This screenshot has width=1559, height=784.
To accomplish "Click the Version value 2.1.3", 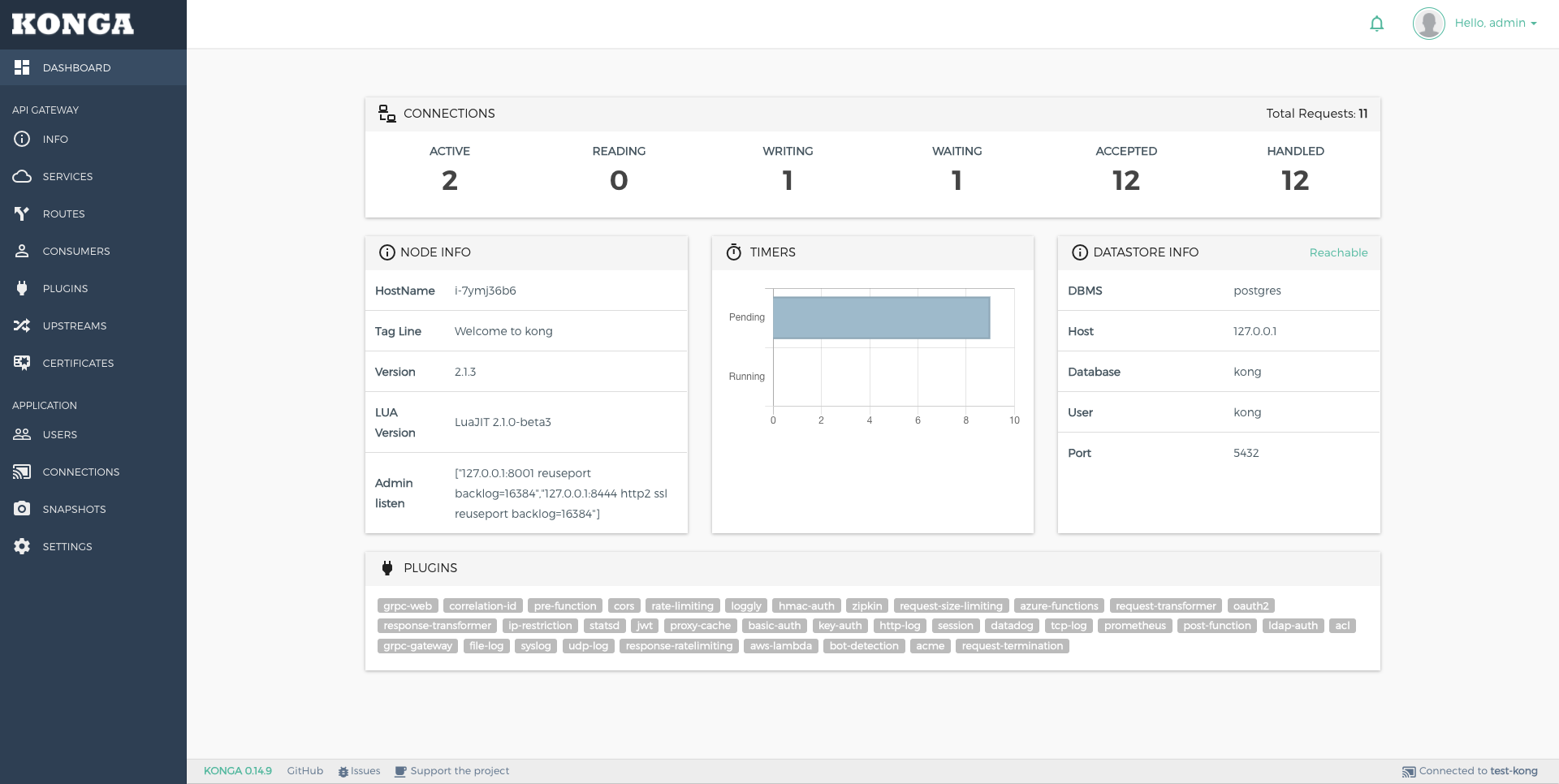I will pos(465,372).
